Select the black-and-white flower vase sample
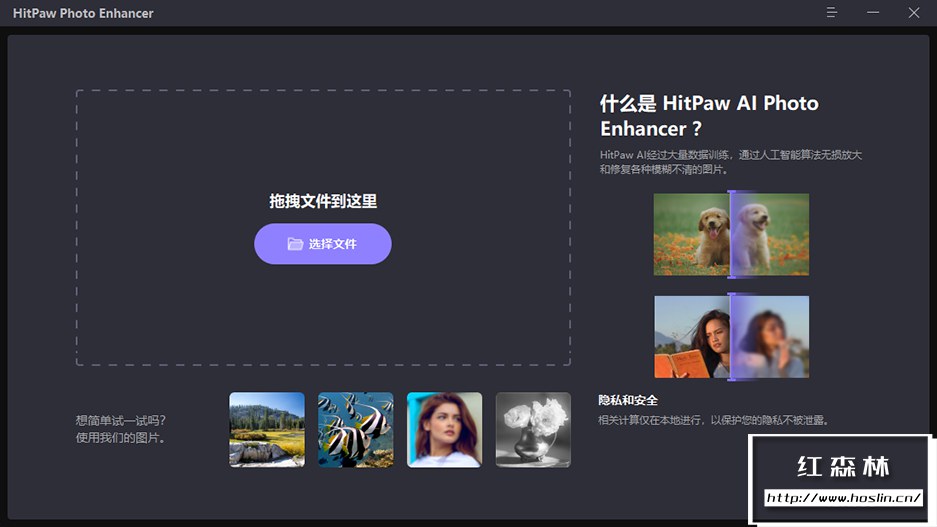Image resolution: width=937 pixels, height=527 pixels. (533, 430)
